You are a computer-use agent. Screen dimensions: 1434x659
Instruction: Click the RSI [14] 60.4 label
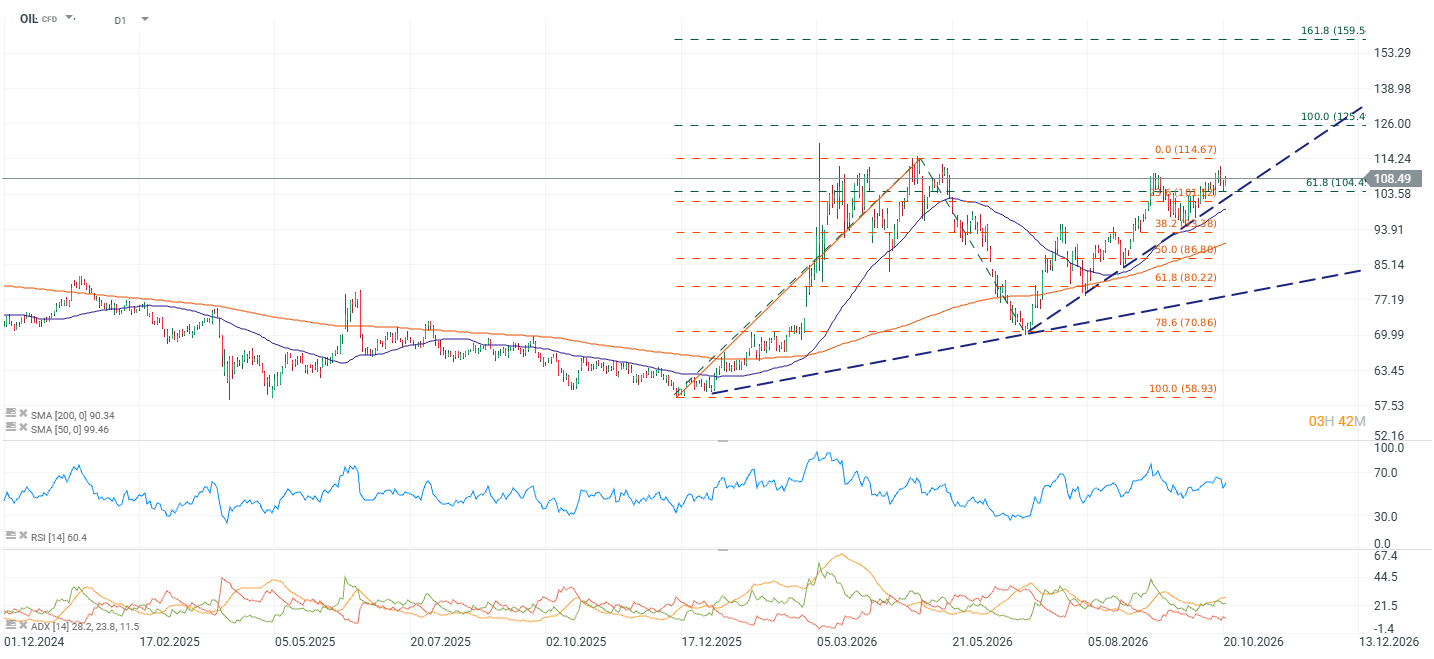59,537
